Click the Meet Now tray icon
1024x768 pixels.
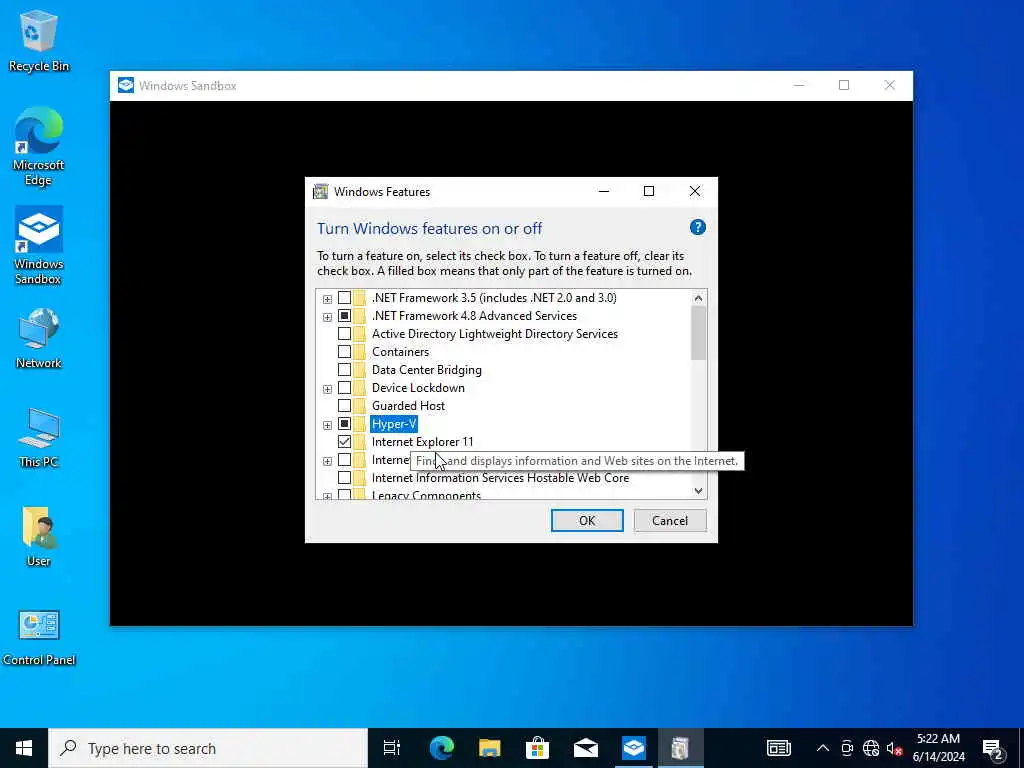(847, 748)
